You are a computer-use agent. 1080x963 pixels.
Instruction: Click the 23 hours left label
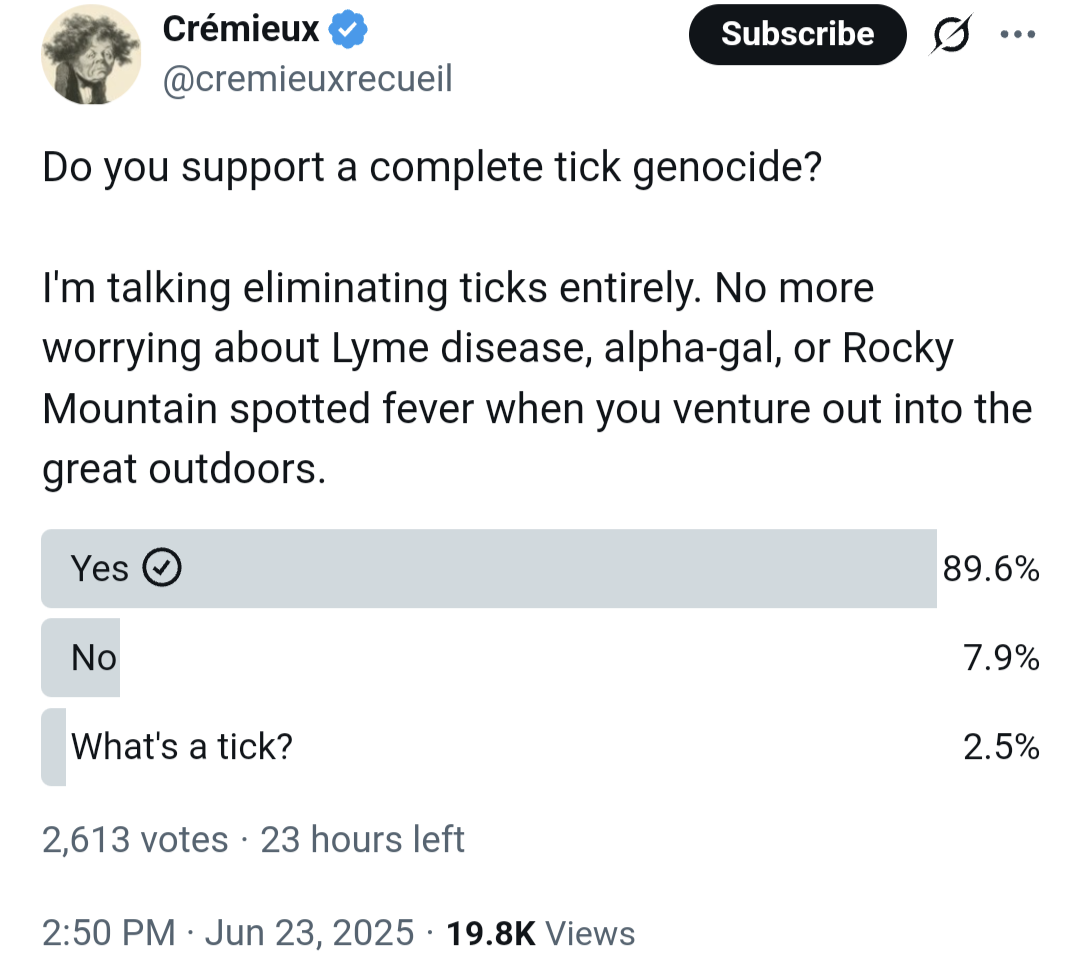pyautogui.click(x=362, y=840)
